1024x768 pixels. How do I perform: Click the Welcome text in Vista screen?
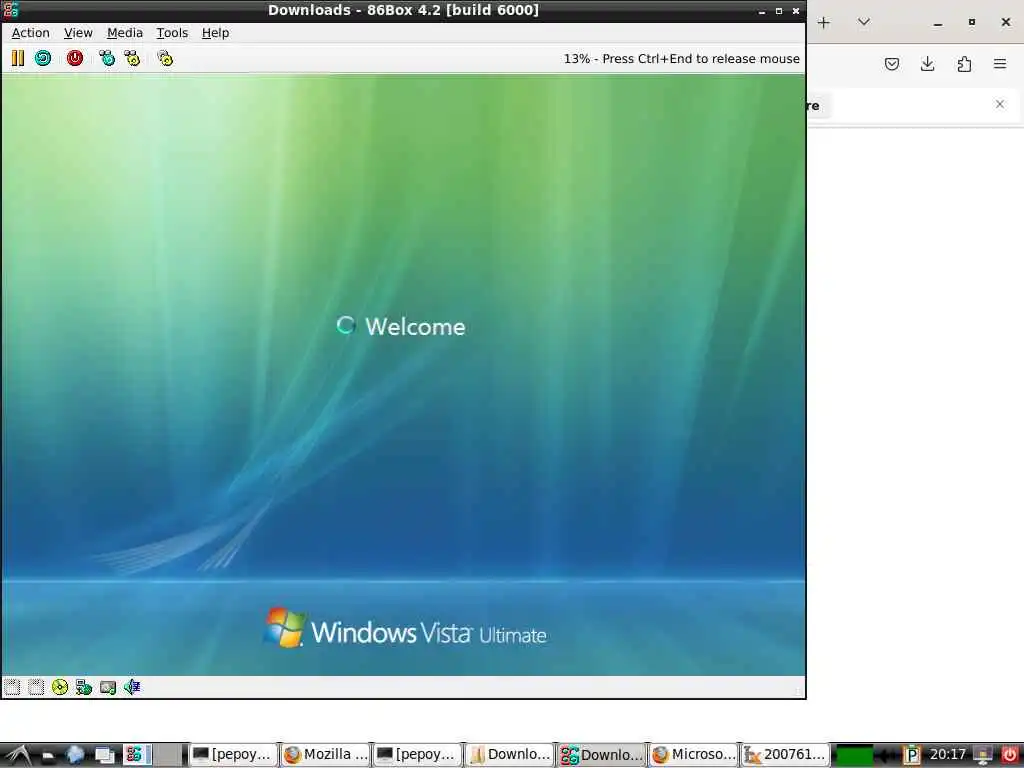[x=415, y=327]
